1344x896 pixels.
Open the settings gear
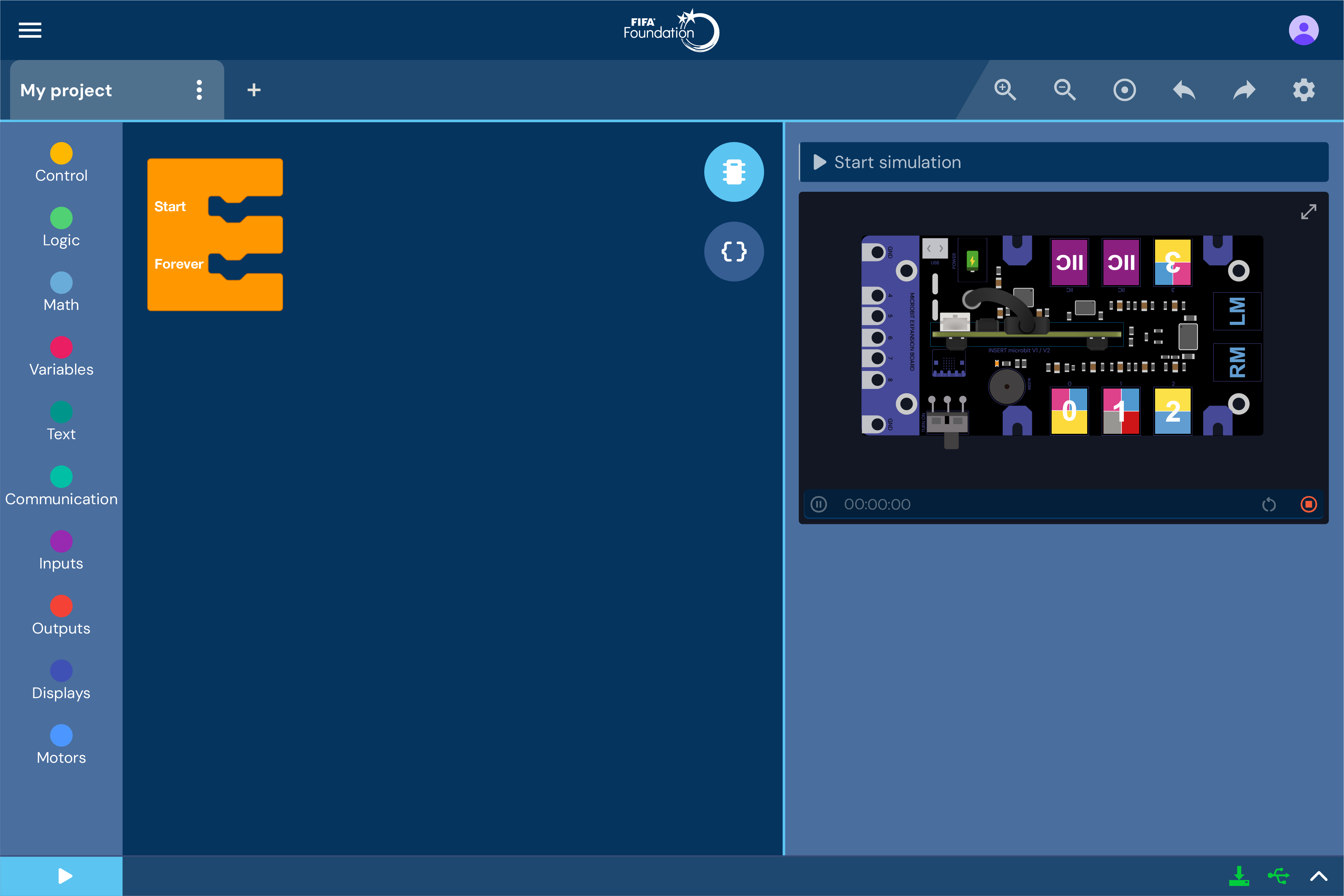coord(1303,90)
